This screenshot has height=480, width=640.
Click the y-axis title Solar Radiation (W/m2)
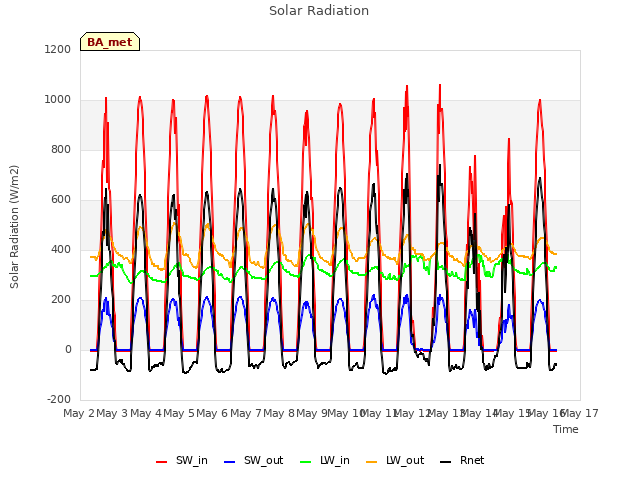14,227
